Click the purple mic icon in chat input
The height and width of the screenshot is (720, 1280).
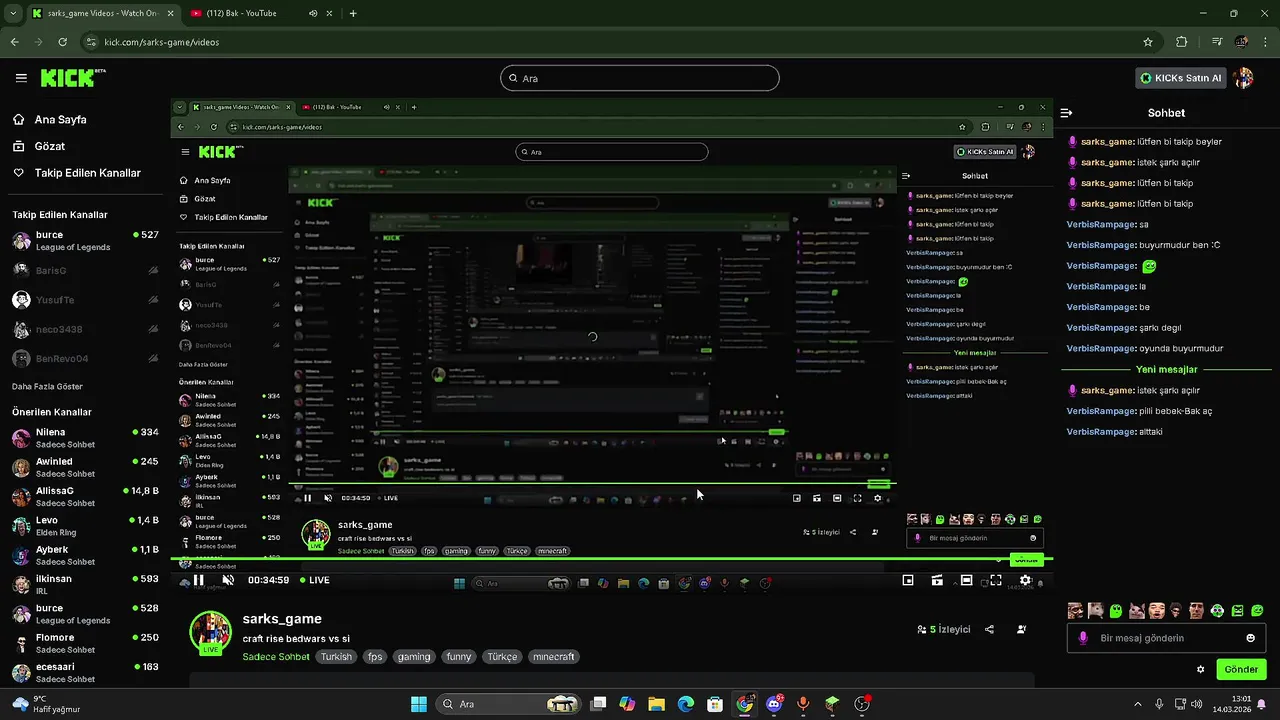pyautogui.click(x=1083, y=638)
